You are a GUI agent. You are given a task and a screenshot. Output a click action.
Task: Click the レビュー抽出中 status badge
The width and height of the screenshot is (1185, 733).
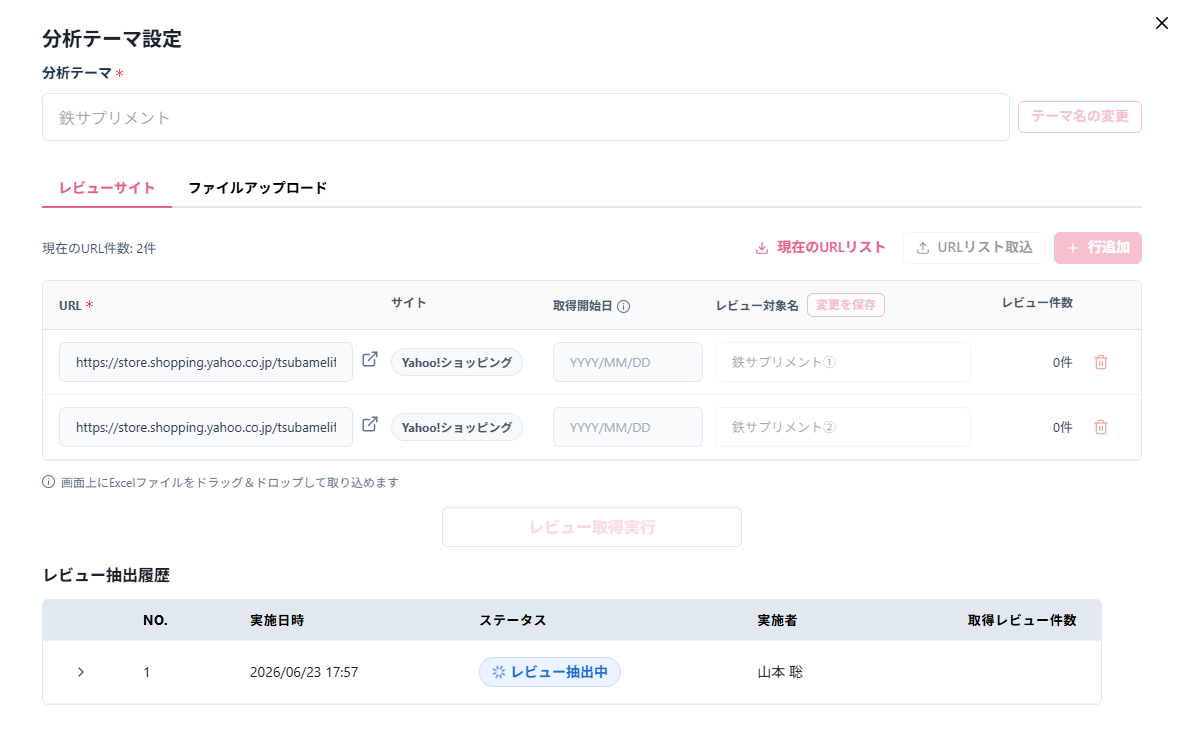pos(549,672)
